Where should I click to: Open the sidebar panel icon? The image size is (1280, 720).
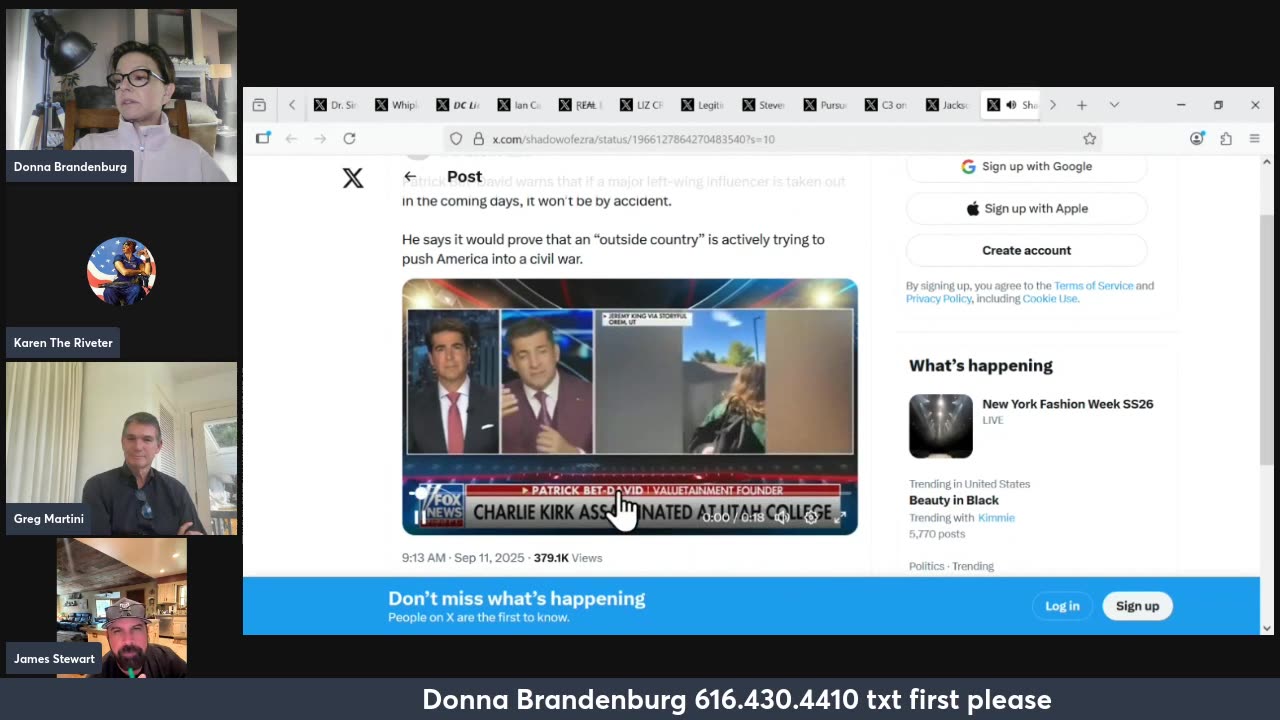click(x=262, y=139)
